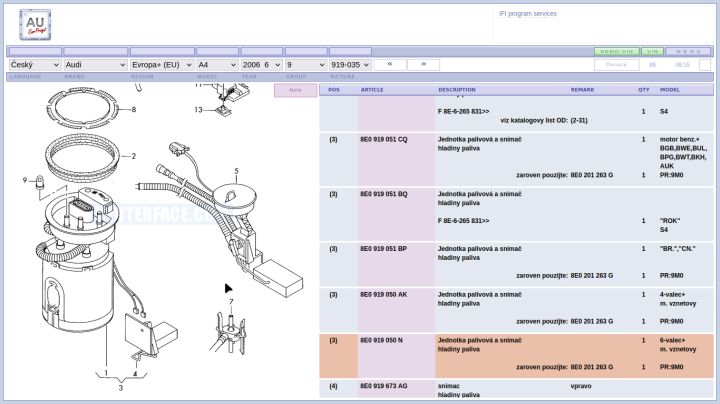Click diagram callout number 1

(x=106, y=373)
